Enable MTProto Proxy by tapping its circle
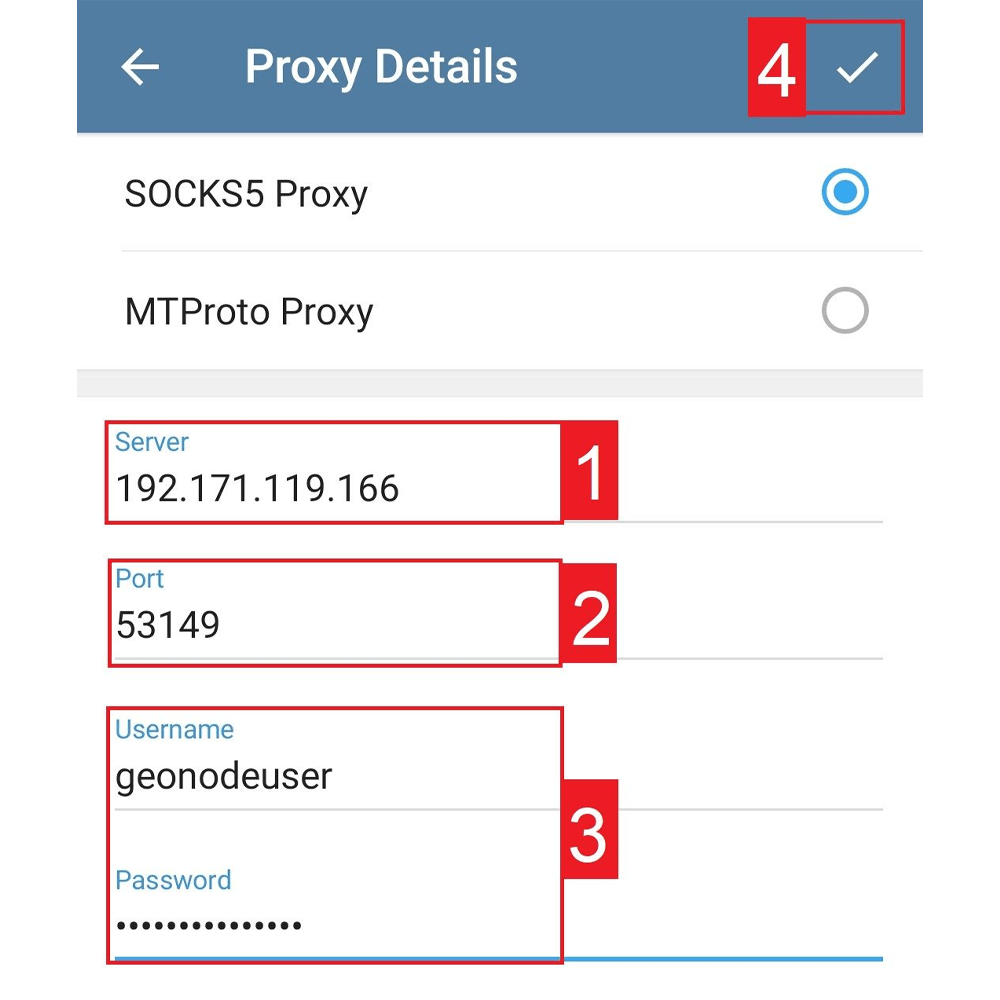Image resolution: width=1000 pixels, height=1000 pixels. click(845, 310)
